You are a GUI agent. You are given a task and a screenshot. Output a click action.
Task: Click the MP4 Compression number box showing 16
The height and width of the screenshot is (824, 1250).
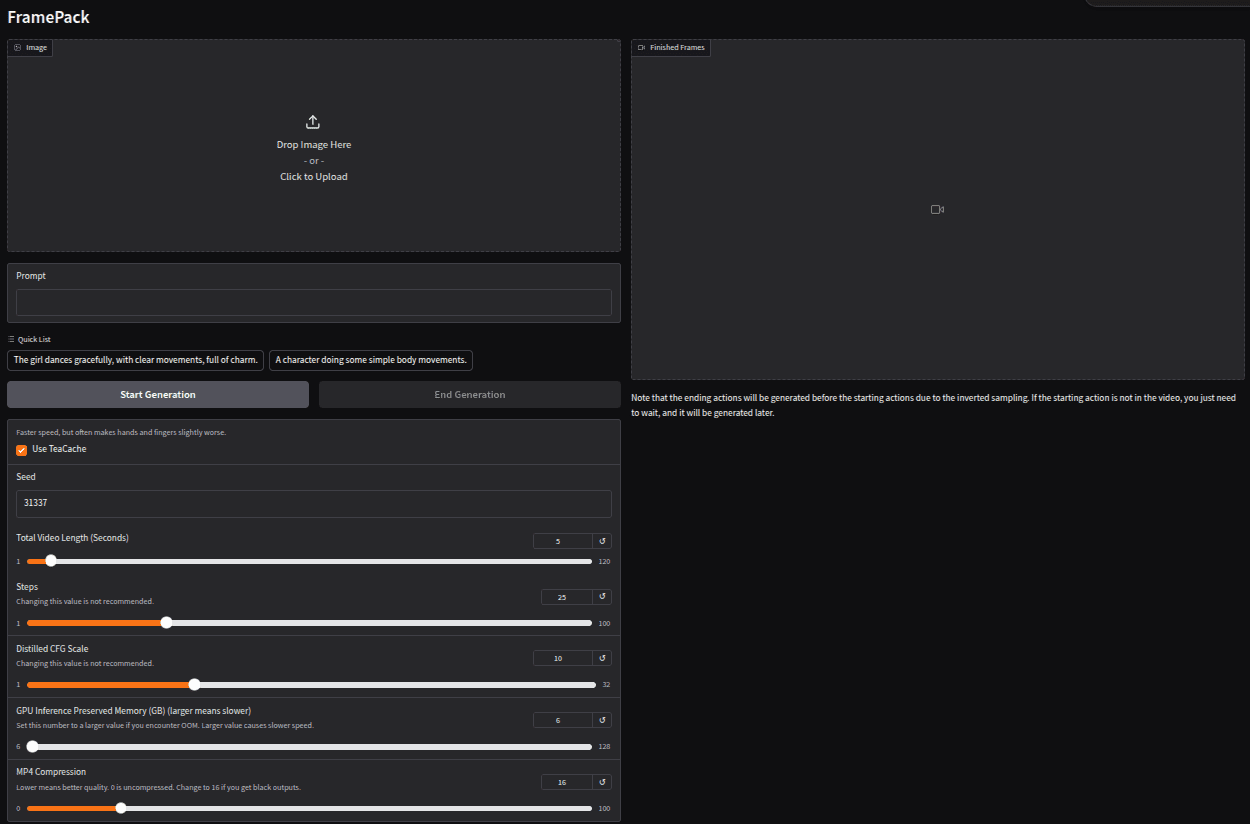(x=567, y=782)
